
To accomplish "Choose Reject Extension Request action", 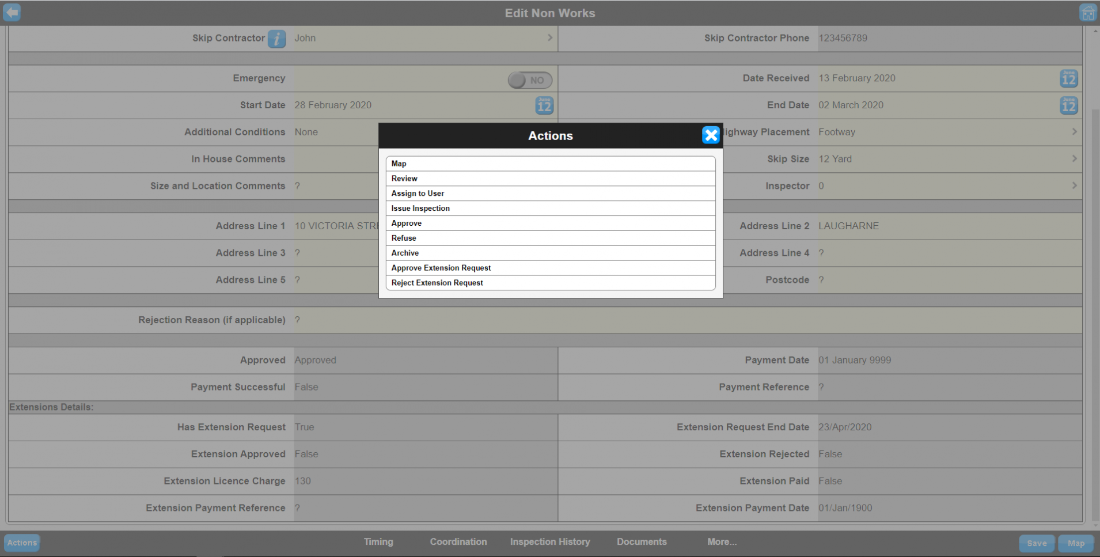I will click(x=550, y=283).
